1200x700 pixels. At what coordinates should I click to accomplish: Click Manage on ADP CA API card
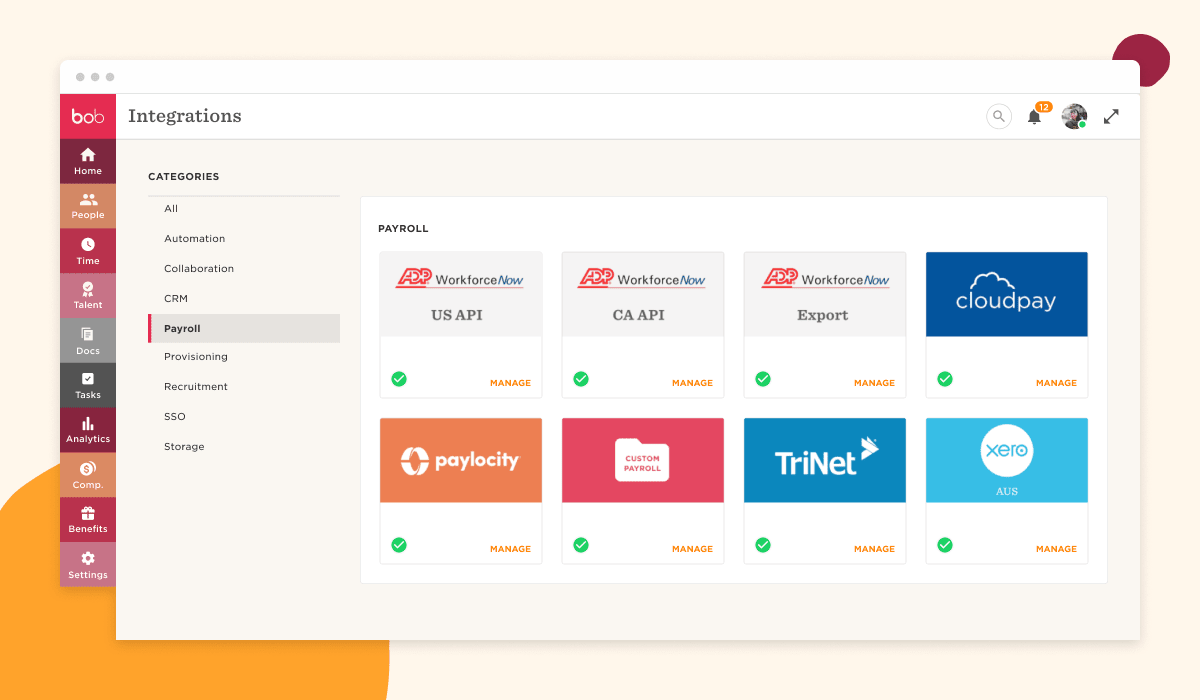click(692, 383)
